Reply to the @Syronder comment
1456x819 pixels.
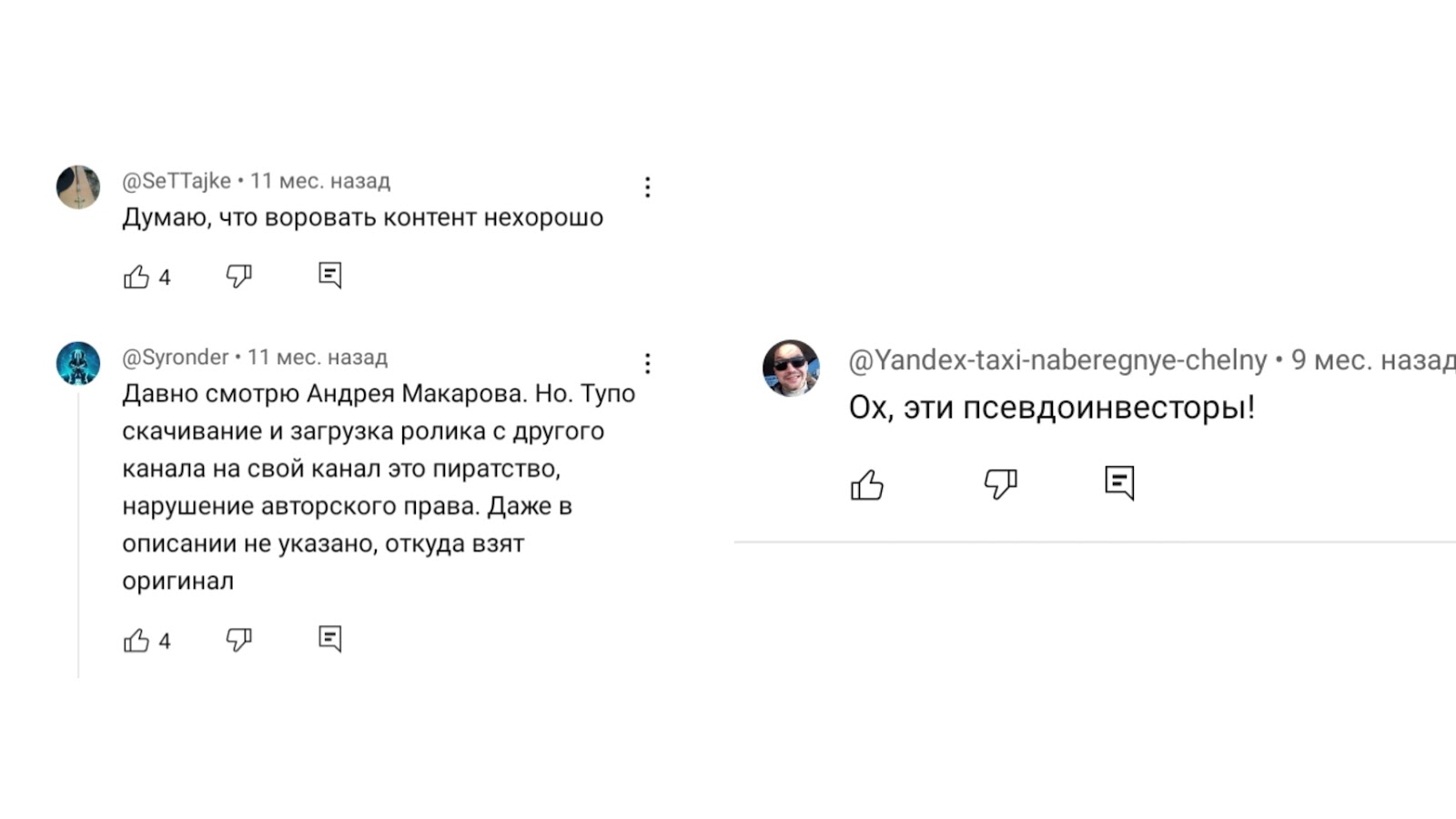point(330,639)
